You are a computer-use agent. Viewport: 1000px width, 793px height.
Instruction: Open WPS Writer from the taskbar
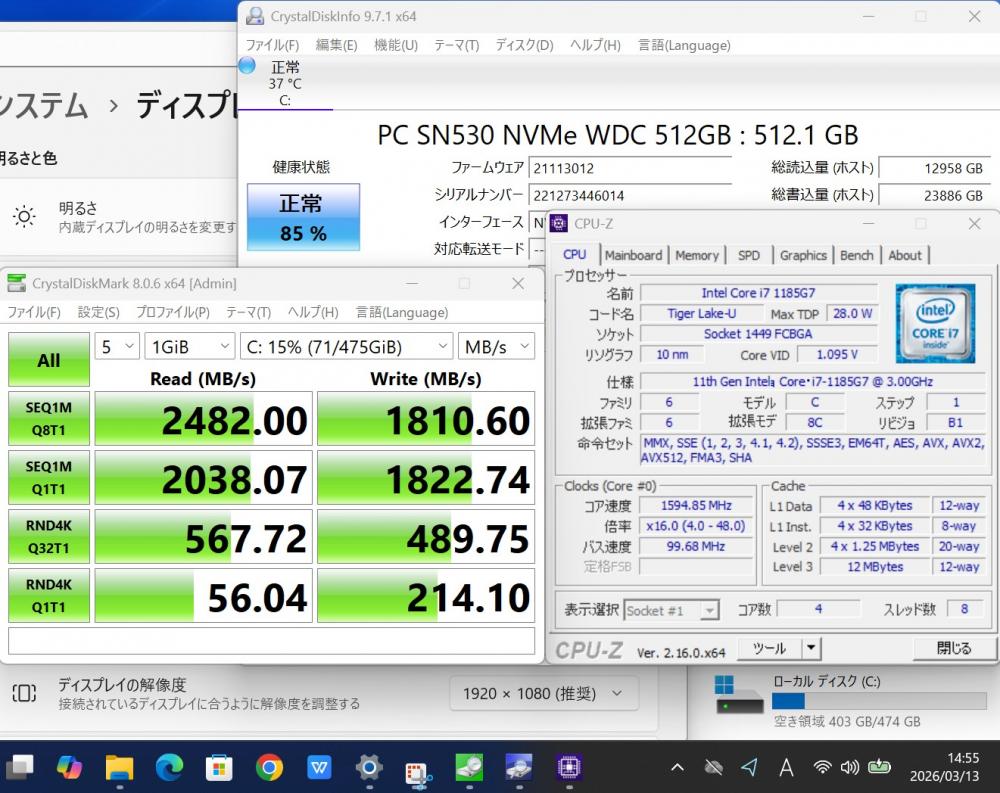(x=319, y=767)
